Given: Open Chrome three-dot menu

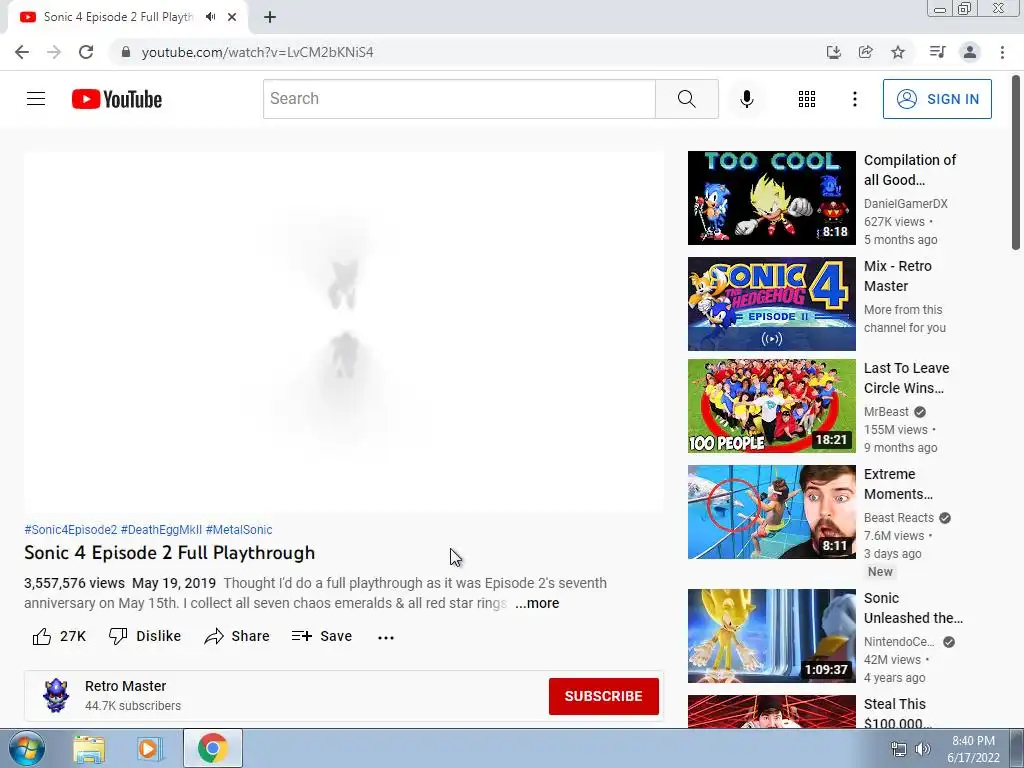Looking at the screenshot, I should [1002, 52].
